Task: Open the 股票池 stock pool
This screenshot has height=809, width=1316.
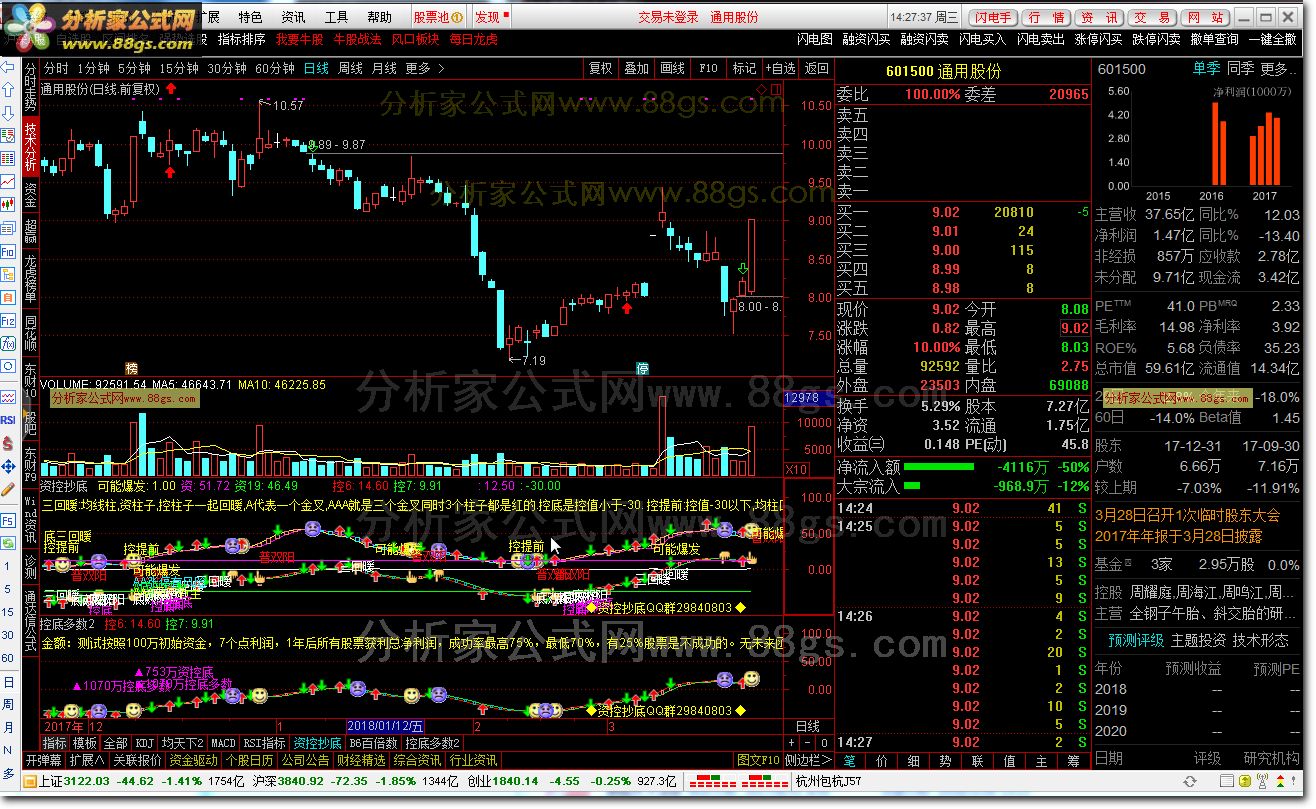Action: click(438, 17)
